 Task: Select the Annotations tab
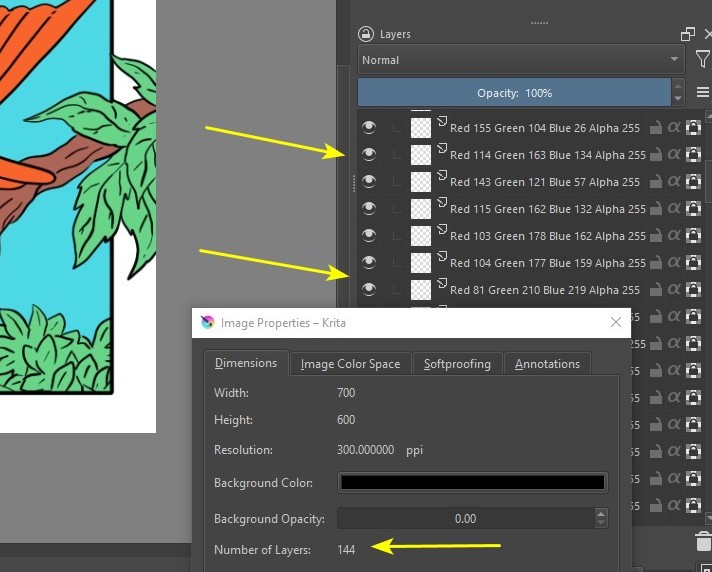547,364
